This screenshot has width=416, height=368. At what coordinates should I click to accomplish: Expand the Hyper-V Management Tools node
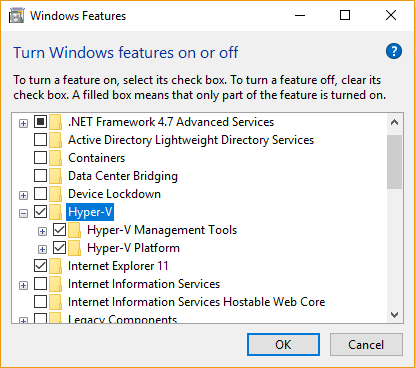[x=42, y=231]
